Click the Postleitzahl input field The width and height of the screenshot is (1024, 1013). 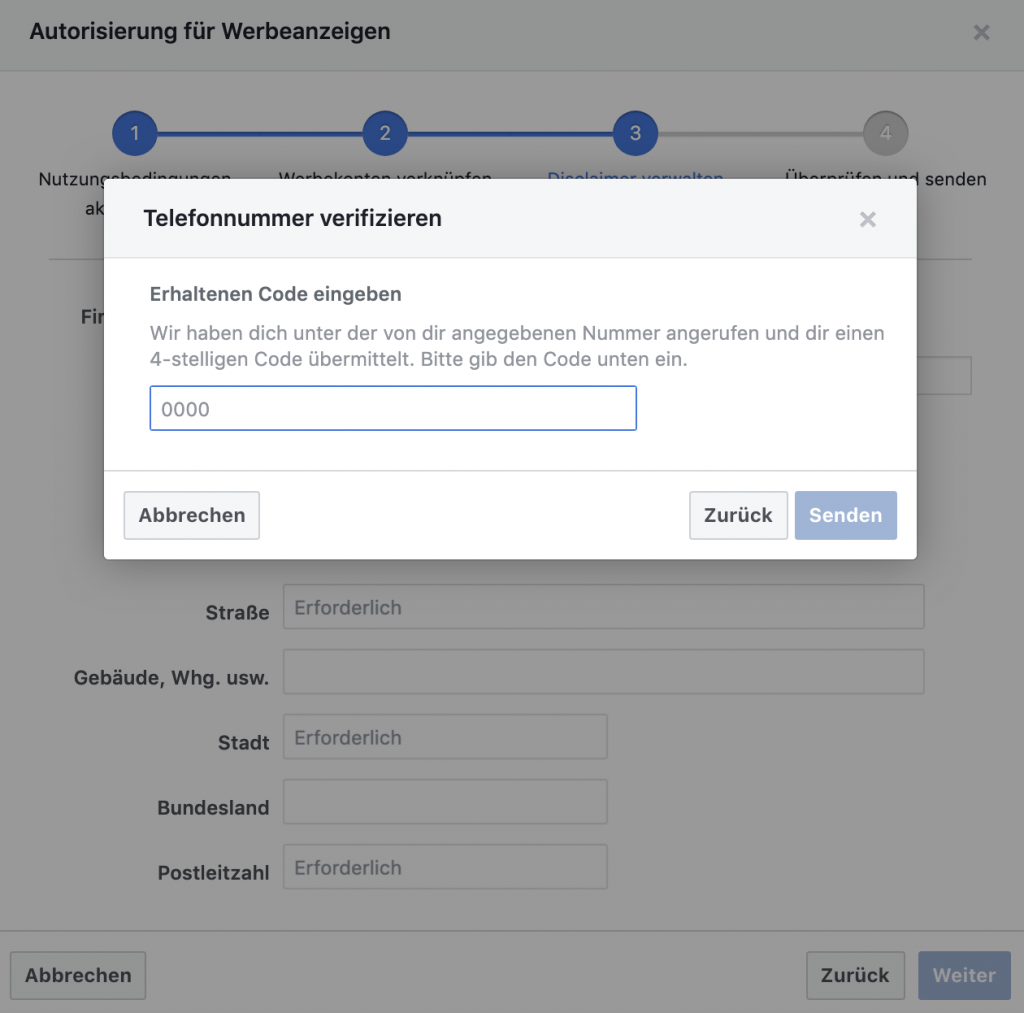pos(445,867)
